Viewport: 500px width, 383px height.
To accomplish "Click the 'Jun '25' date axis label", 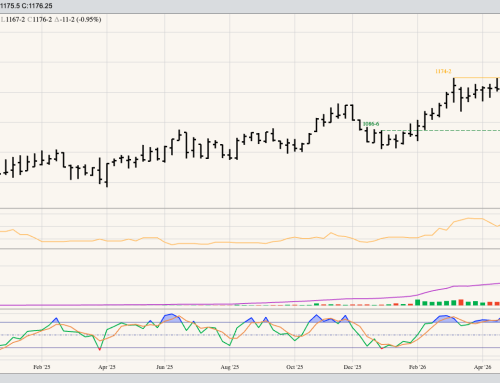I will click(x=165, y=367).
